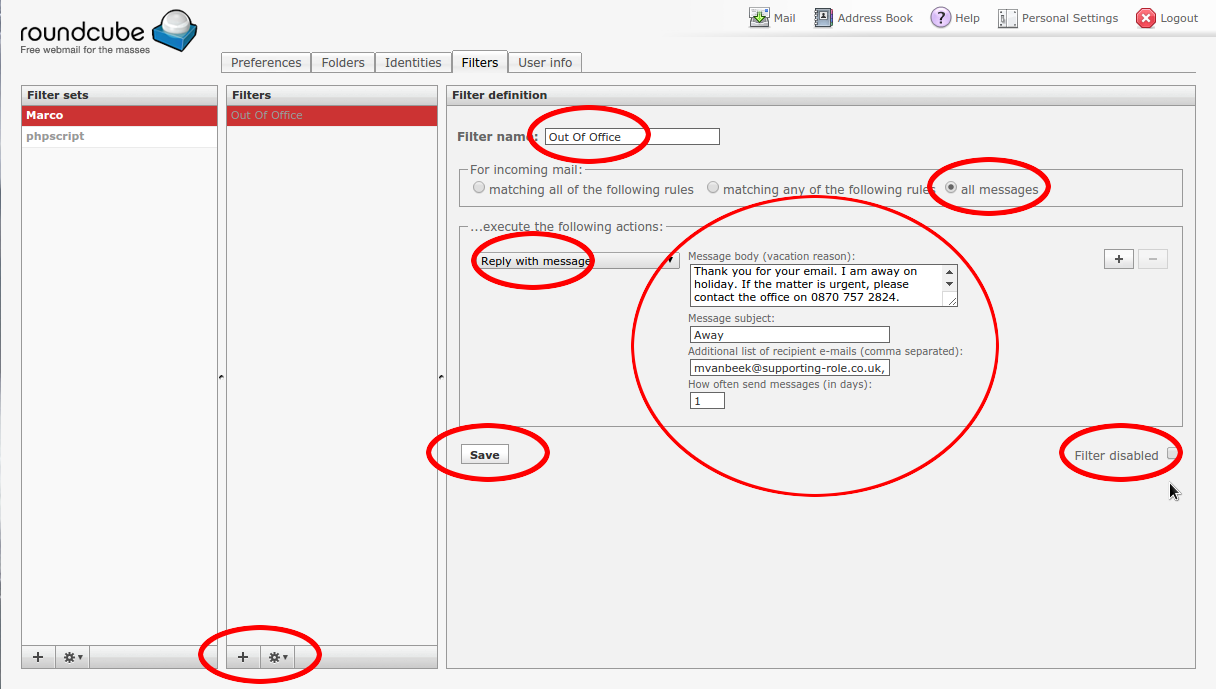Screen dimensions: 1216x689
Task: Open filter sets gear actions menu
Action: [73, 657]
